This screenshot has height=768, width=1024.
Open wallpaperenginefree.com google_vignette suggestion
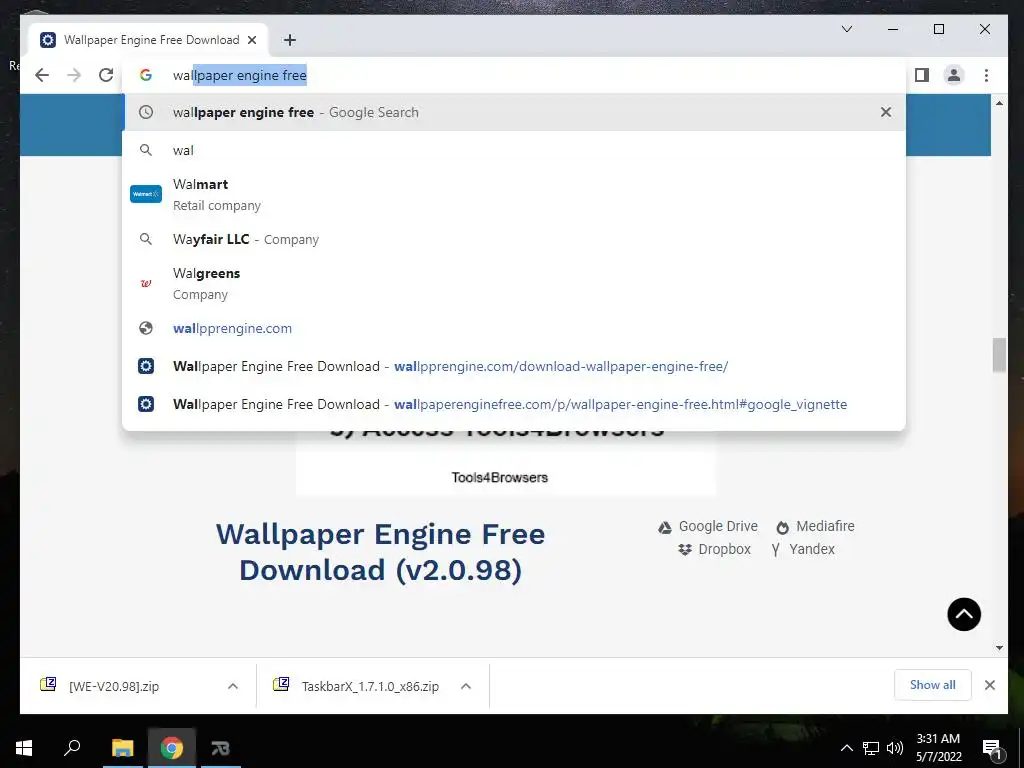[514, 404]
